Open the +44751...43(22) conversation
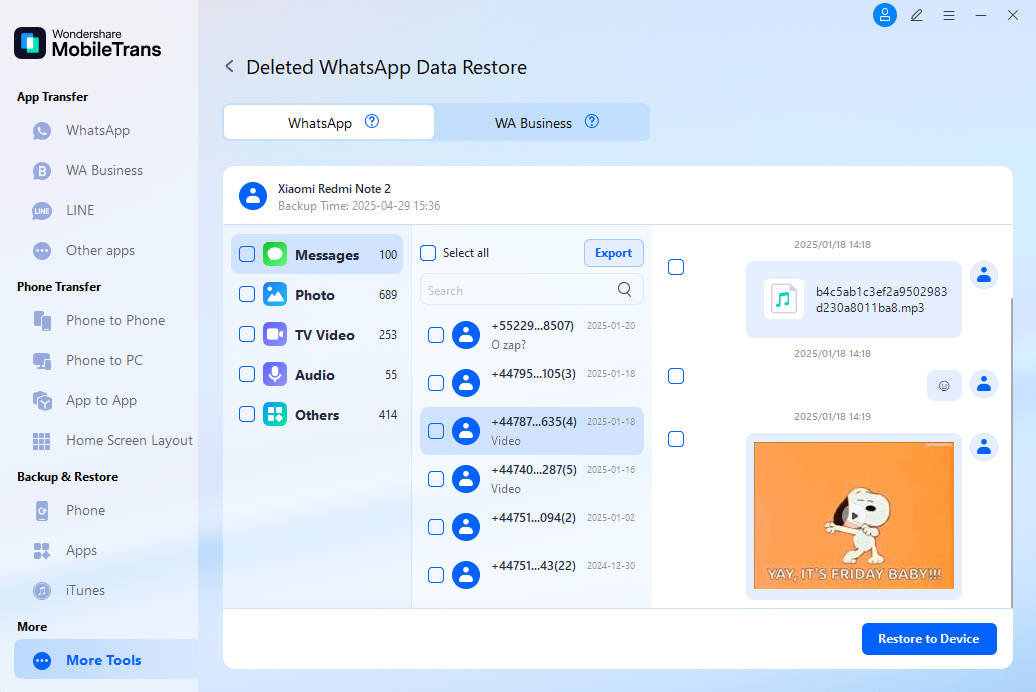This screenshot has width=1036, height=692. 532,575
